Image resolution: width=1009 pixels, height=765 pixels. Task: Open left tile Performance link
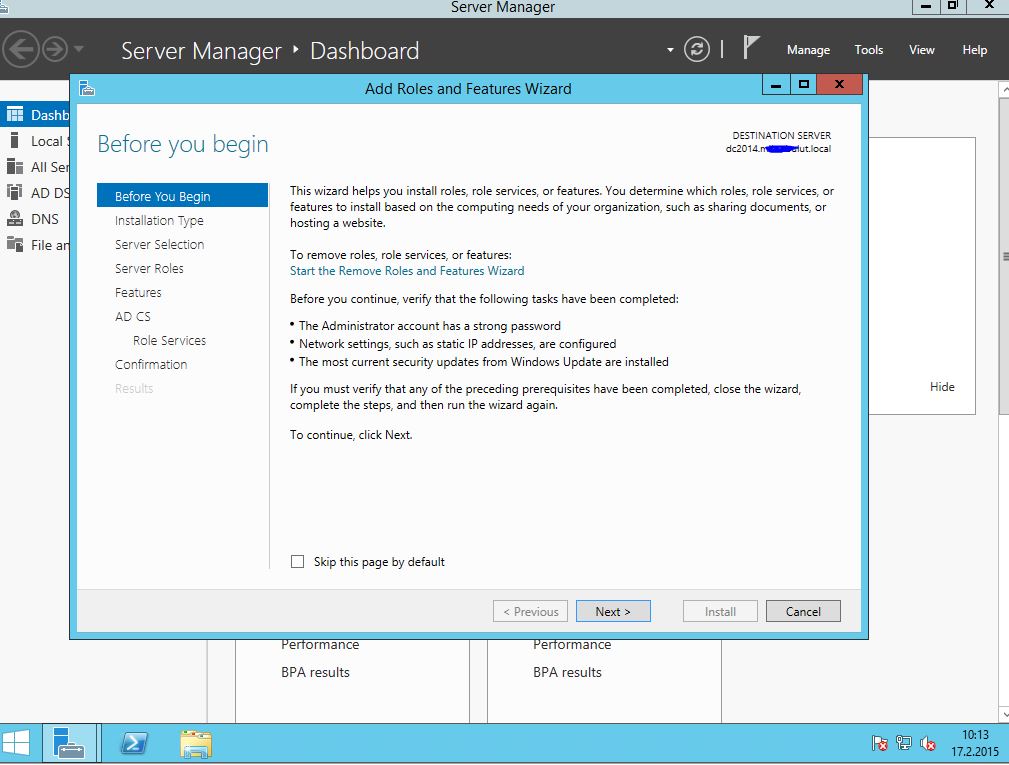pos(320,645)
